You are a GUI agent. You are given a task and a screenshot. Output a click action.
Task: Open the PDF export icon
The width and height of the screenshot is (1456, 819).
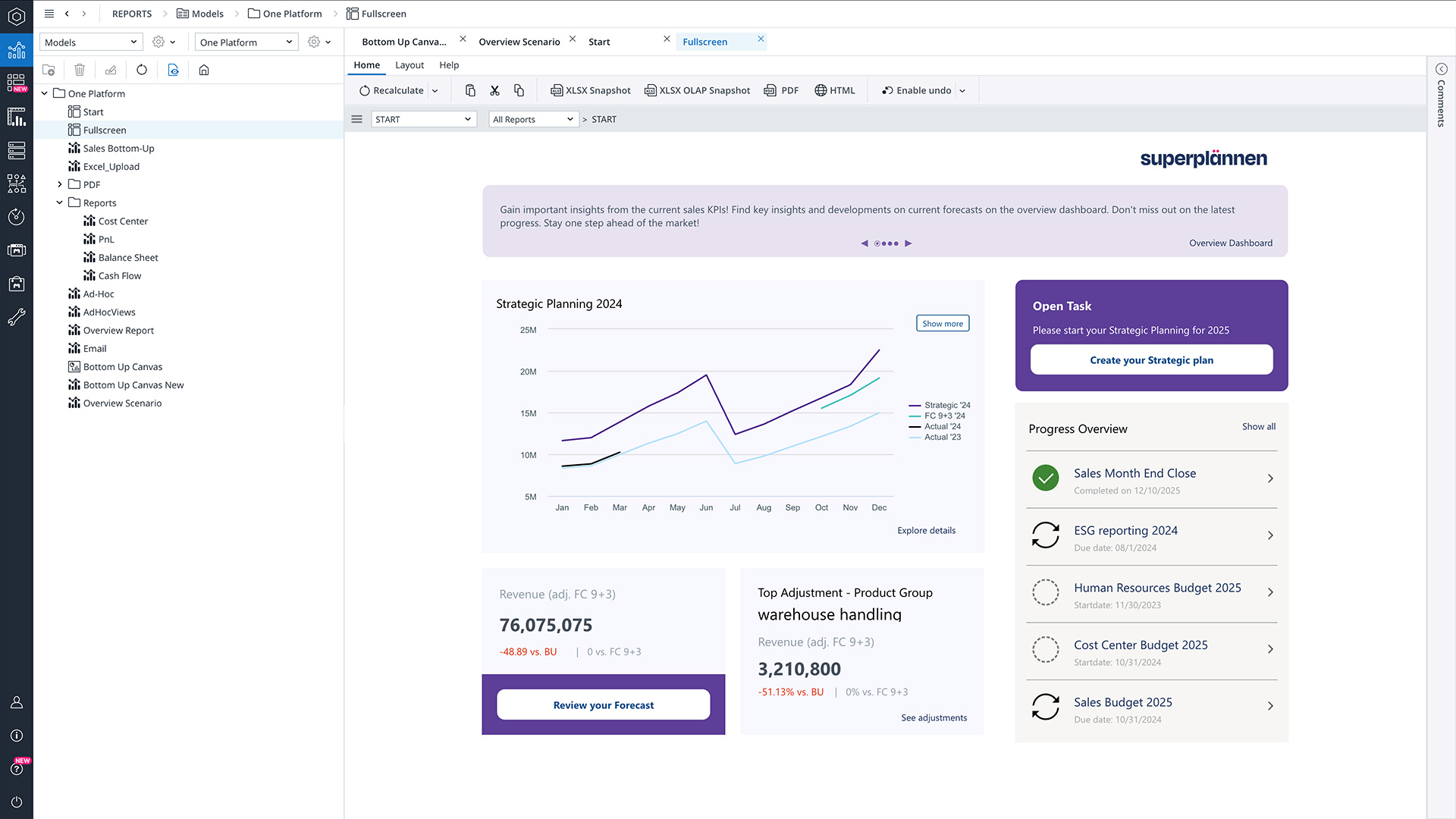click(781, 90)
